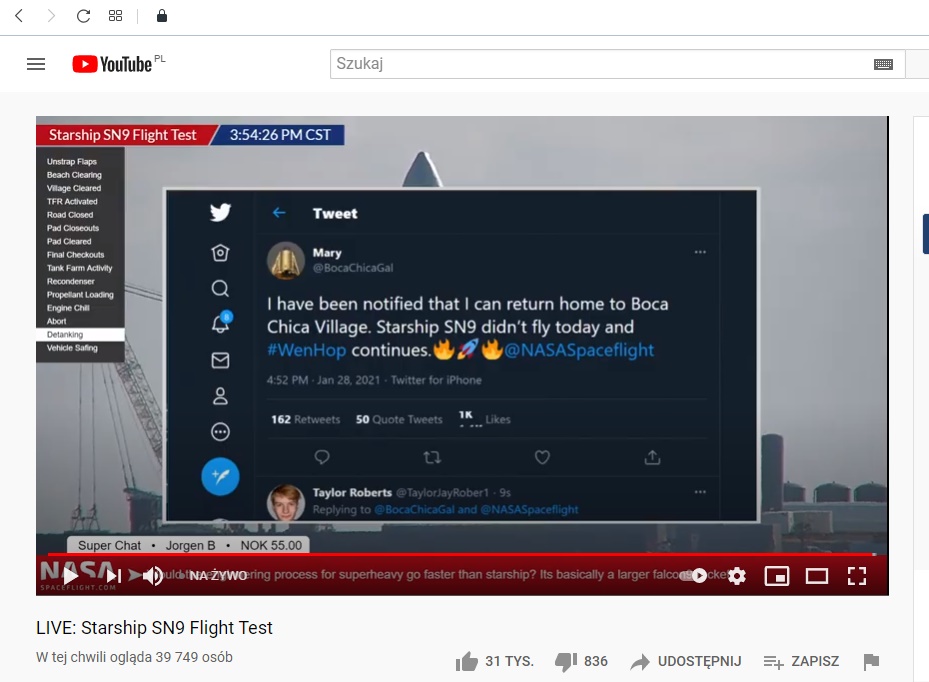Mute the video volume
Viewport: 929px width, 682px height.
pos(153,576)
